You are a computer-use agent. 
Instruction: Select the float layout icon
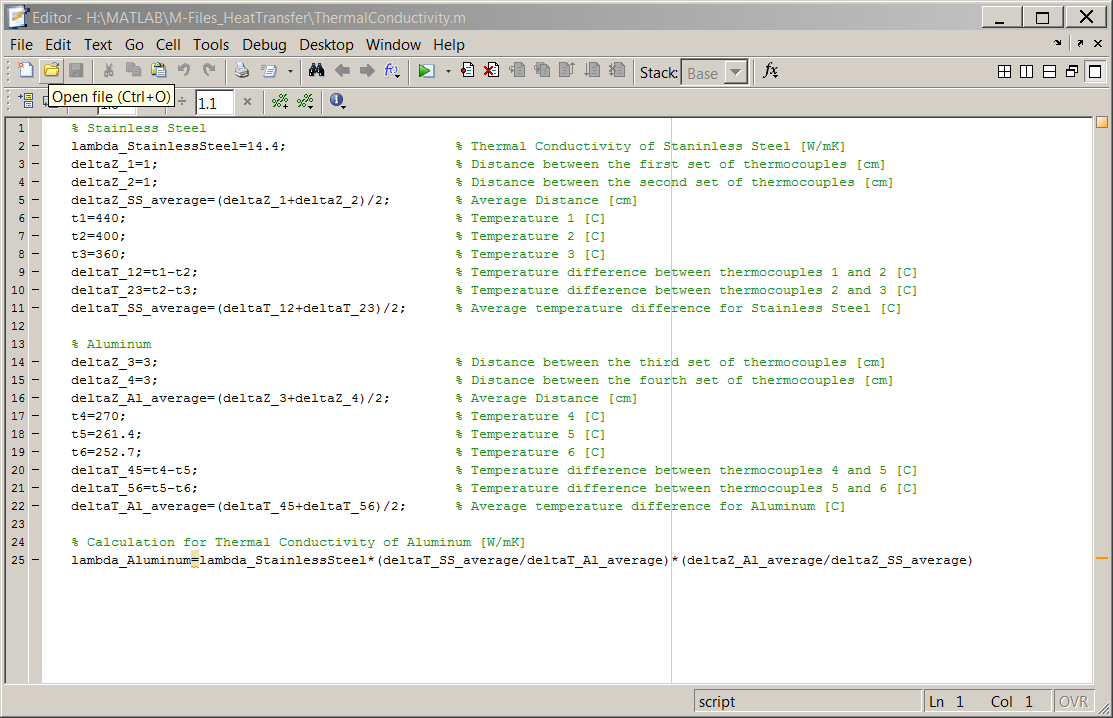(1072, 72)
